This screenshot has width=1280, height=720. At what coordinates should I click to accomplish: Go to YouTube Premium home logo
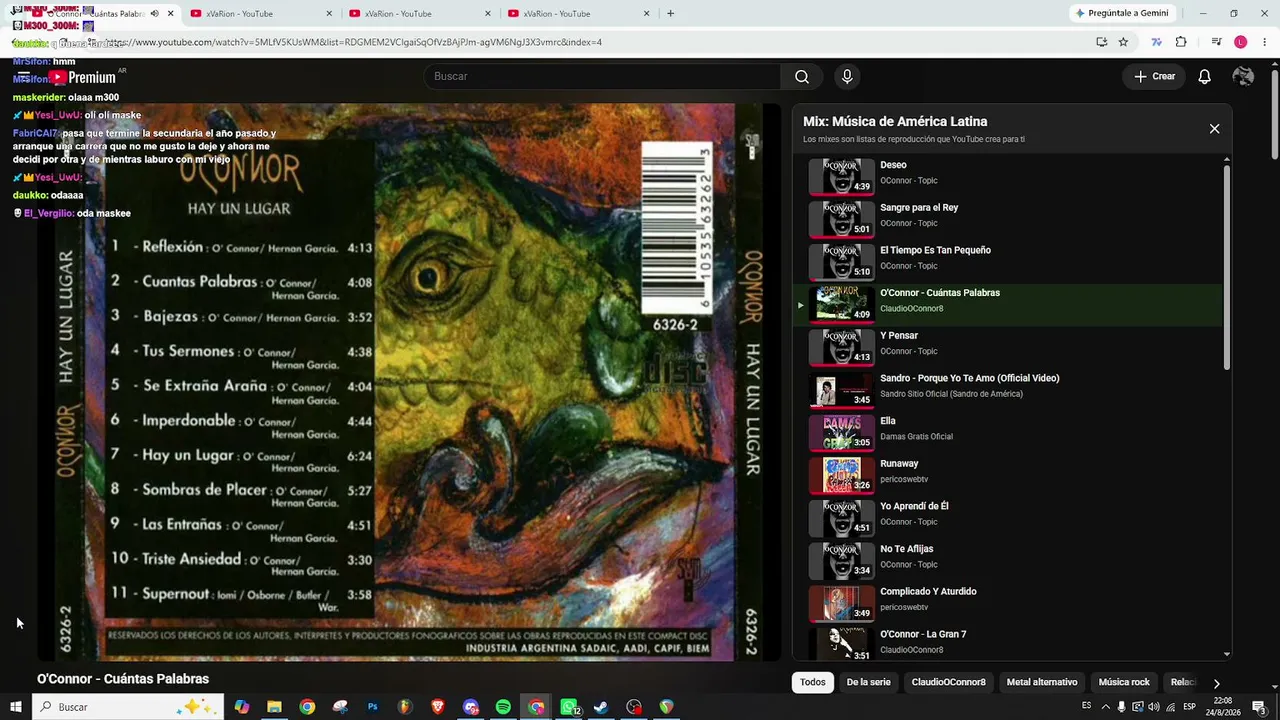pyautogui.click(x=83, y=77)
